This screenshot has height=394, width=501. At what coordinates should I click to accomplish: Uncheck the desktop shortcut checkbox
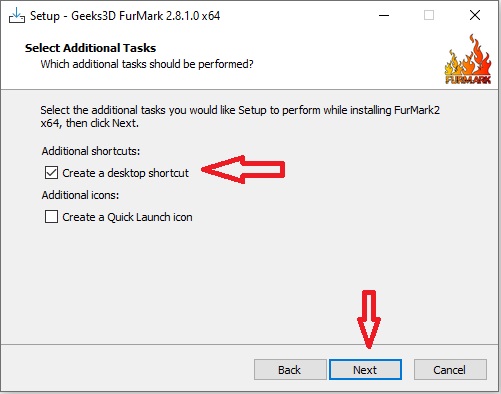(51, 173)
